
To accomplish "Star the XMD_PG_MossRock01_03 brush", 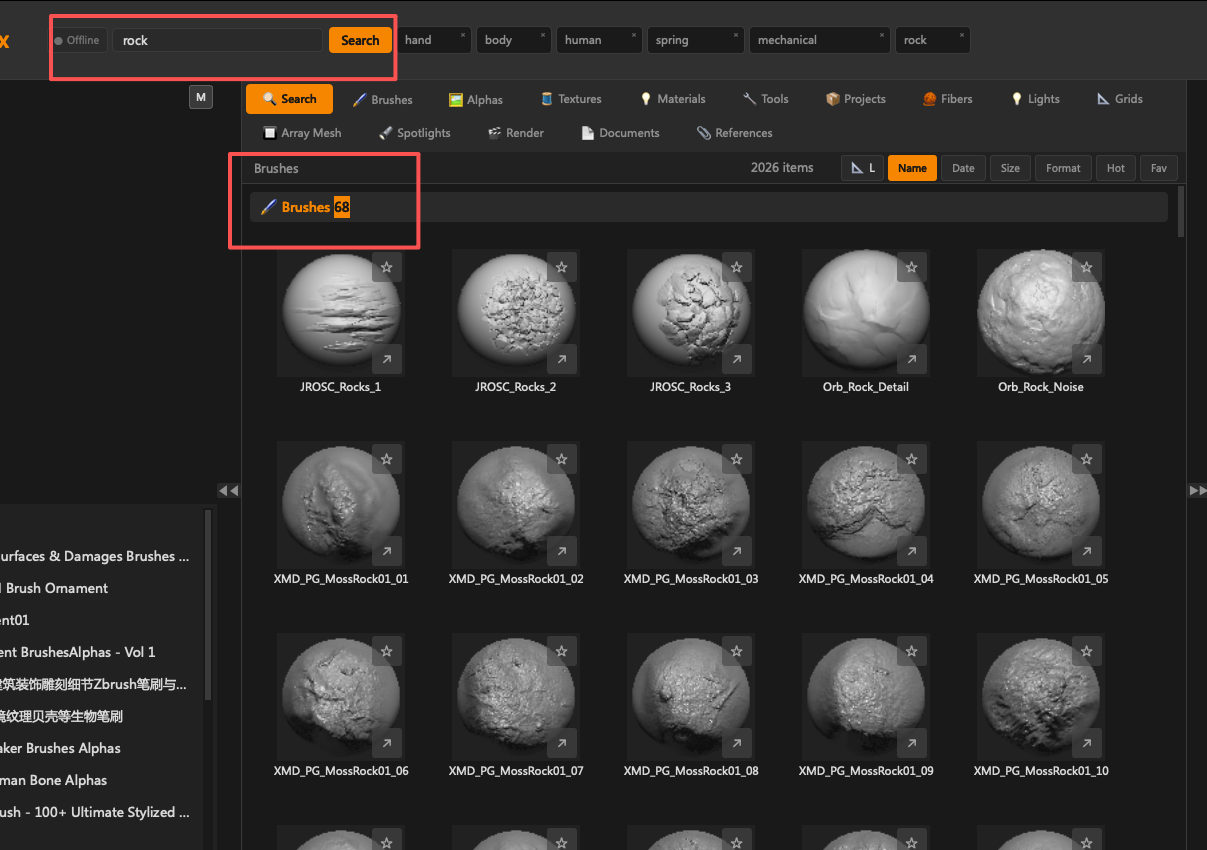I will (737, 459).
